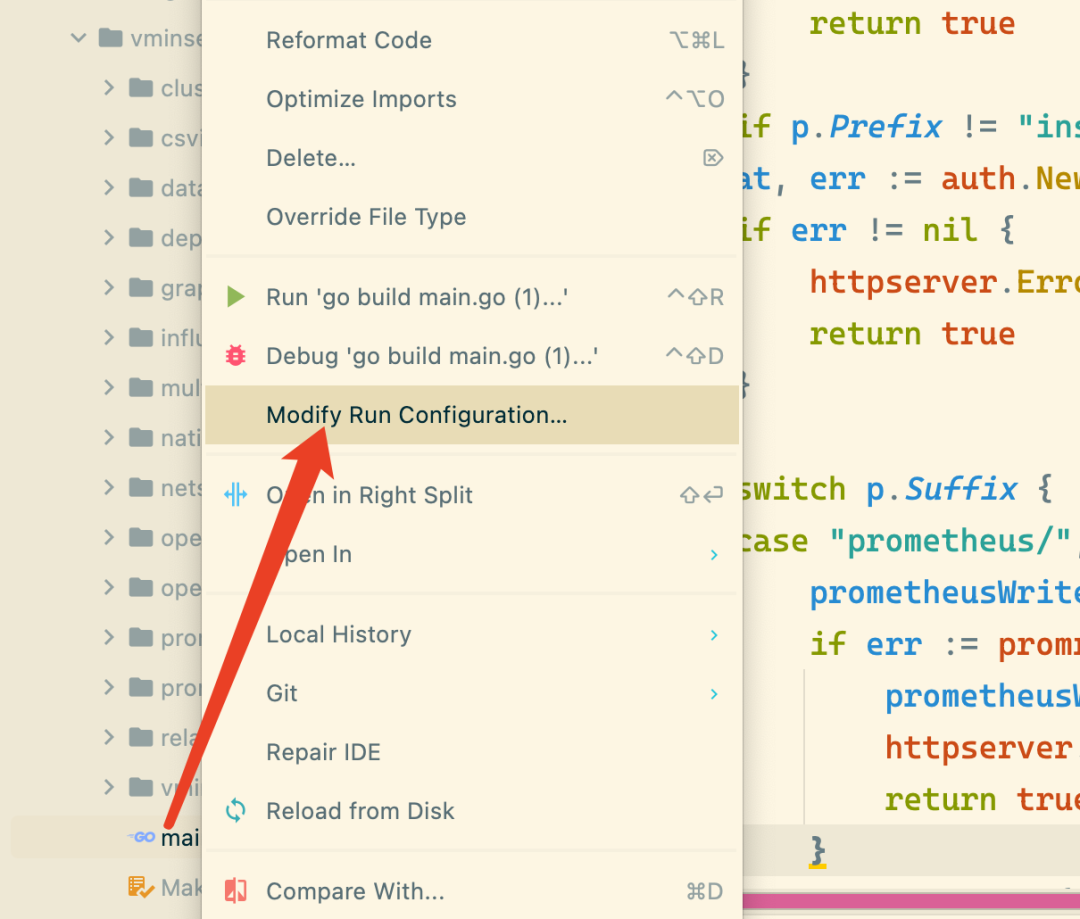
Task: Click the 'Delete...' menu entry
Action: click(310, 158)
